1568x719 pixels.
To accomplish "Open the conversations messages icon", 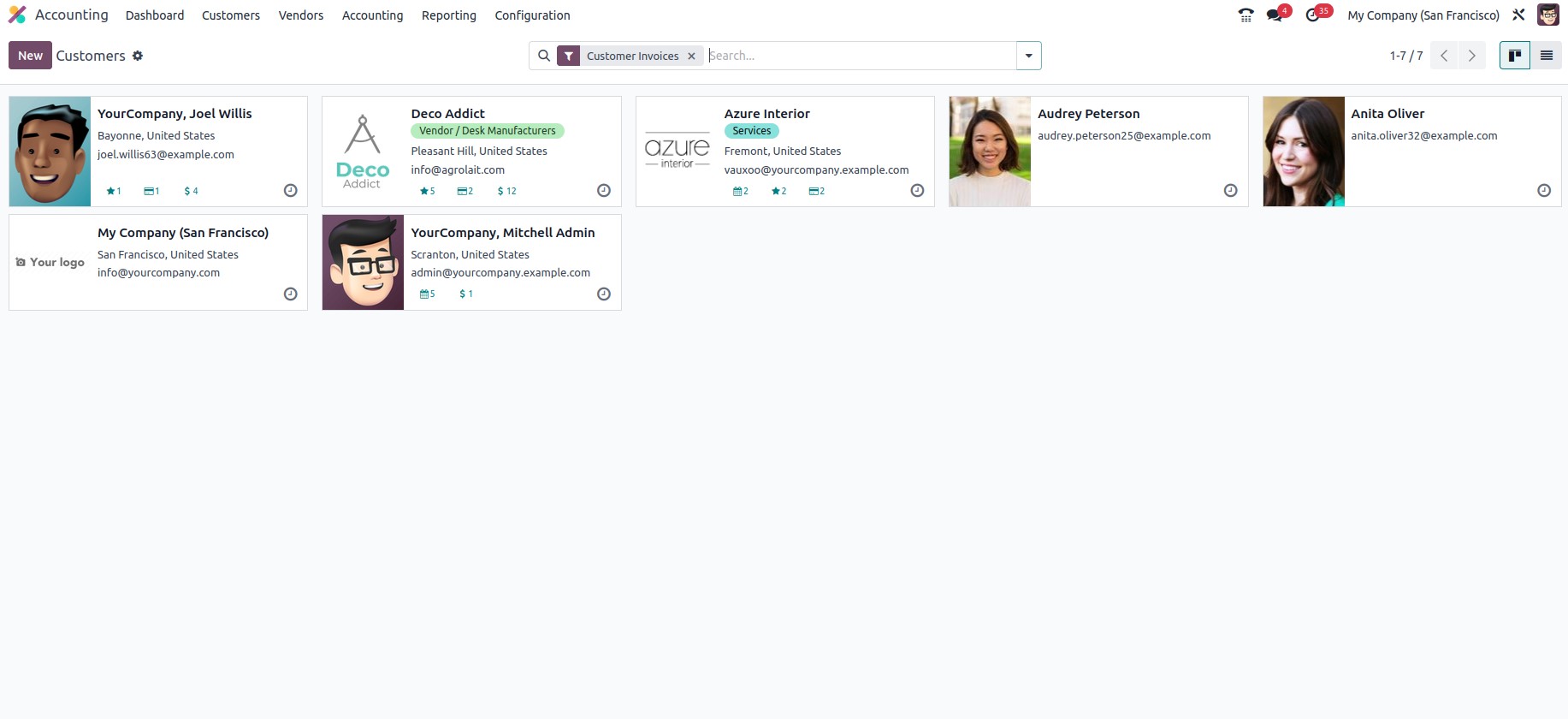I will [1275, 15].
